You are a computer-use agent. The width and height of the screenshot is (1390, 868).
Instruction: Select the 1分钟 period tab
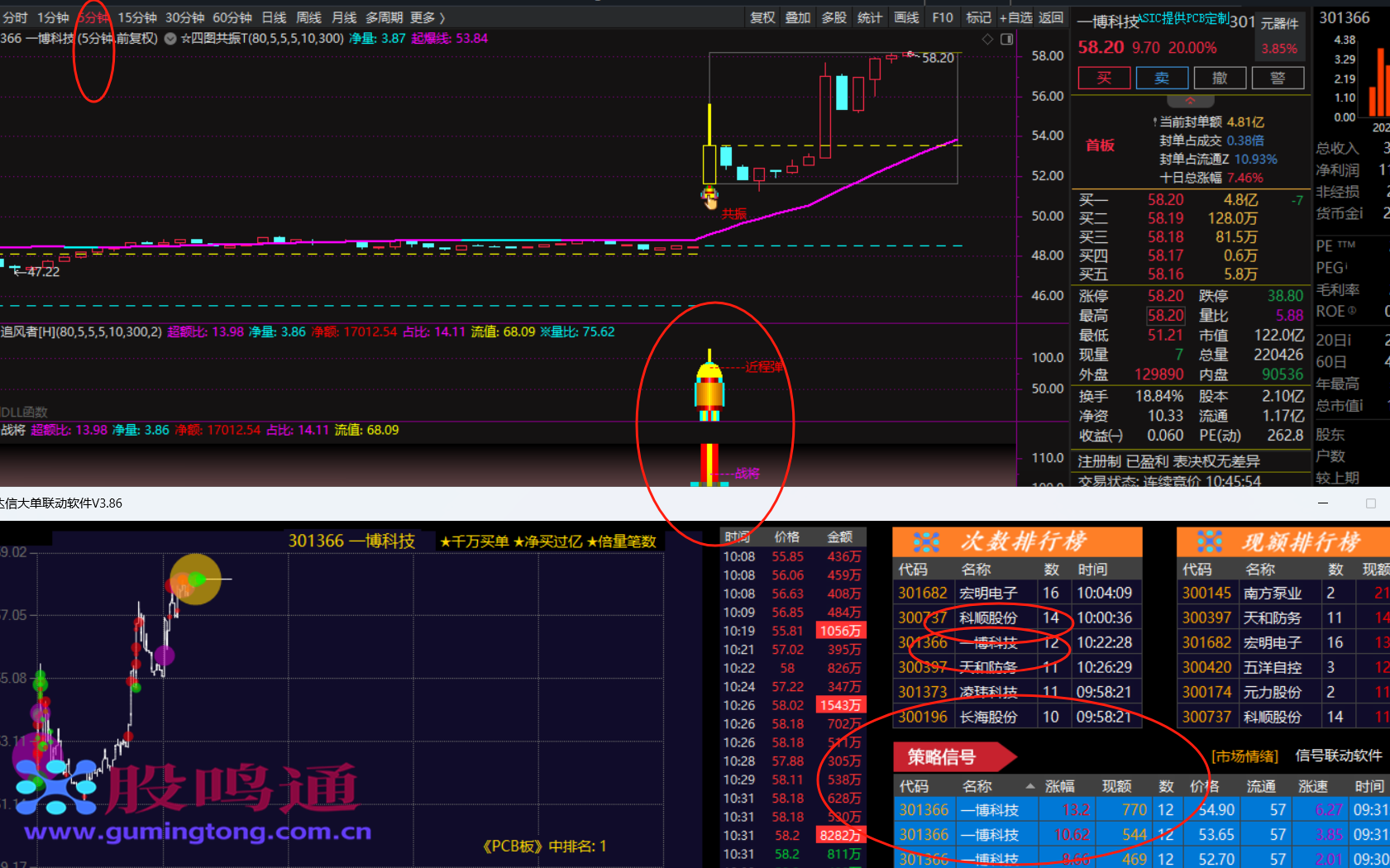click(53, 17)
